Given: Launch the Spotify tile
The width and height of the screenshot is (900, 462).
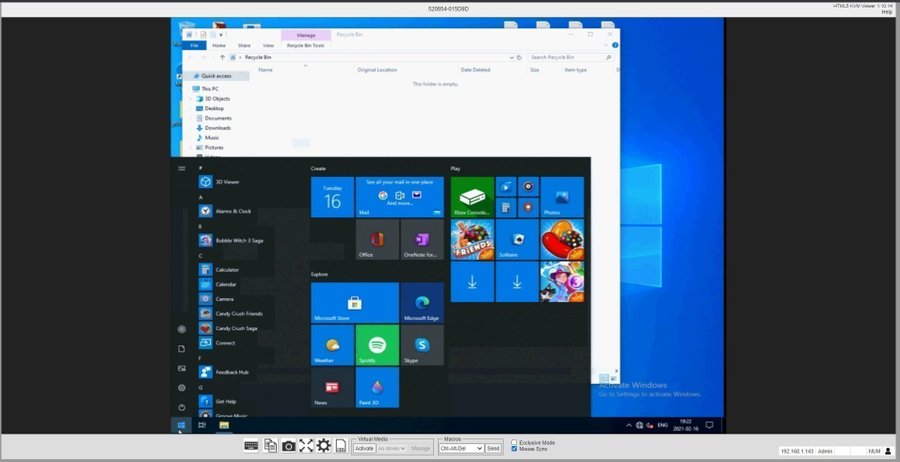Looking at the screenshot, I should 377,345.
